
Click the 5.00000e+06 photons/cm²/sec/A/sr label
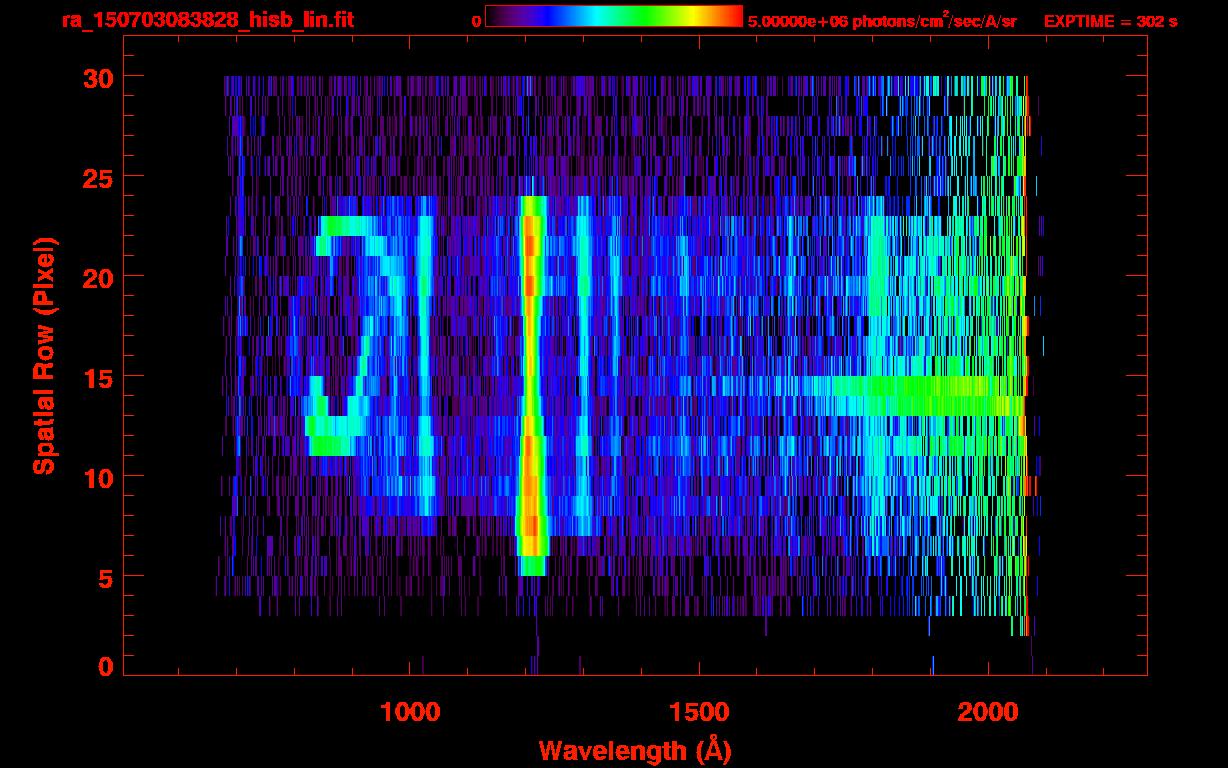[x=882, y=20]
